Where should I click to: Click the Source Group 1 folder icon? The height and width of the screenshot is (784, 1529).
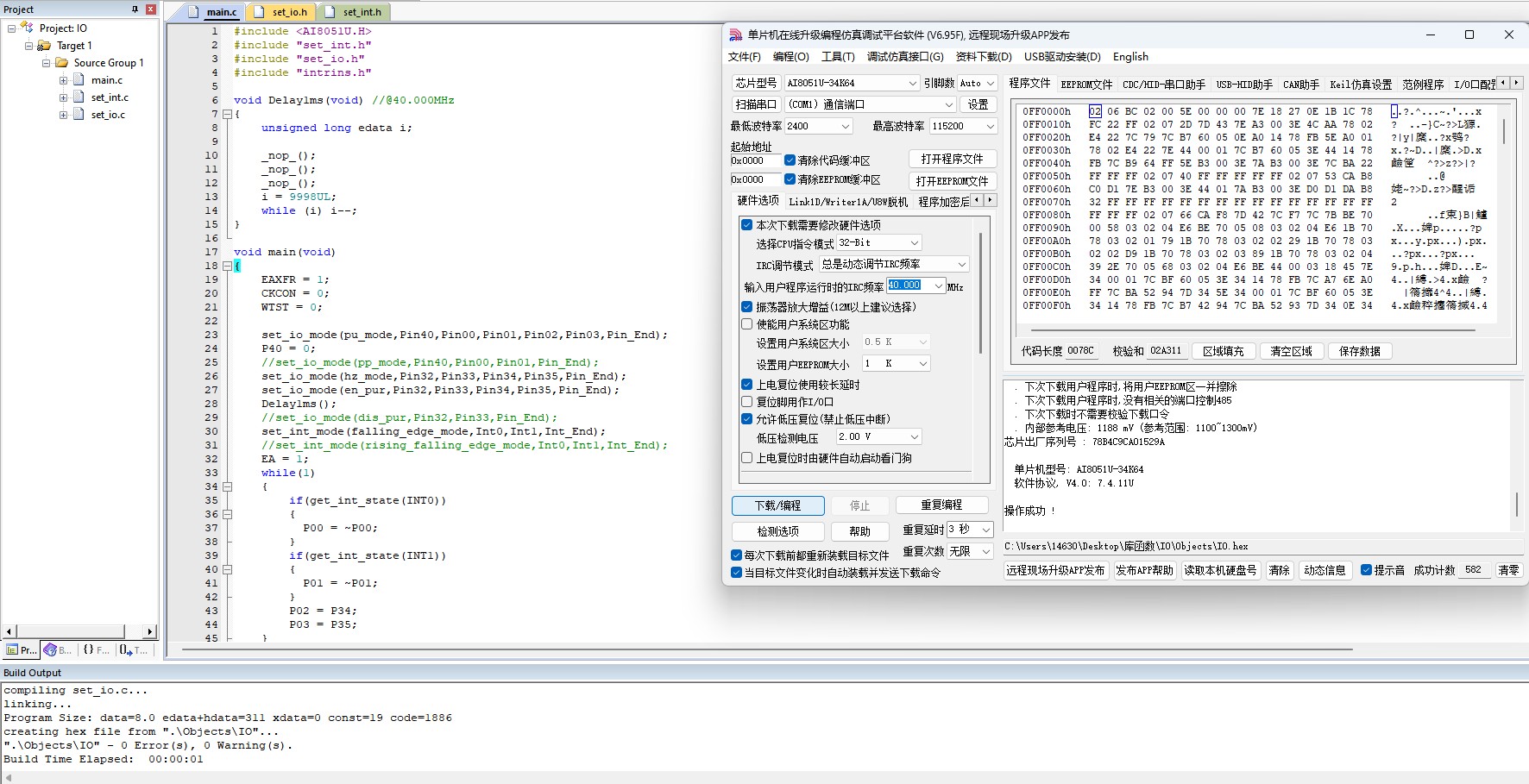[x=61, y=63]
